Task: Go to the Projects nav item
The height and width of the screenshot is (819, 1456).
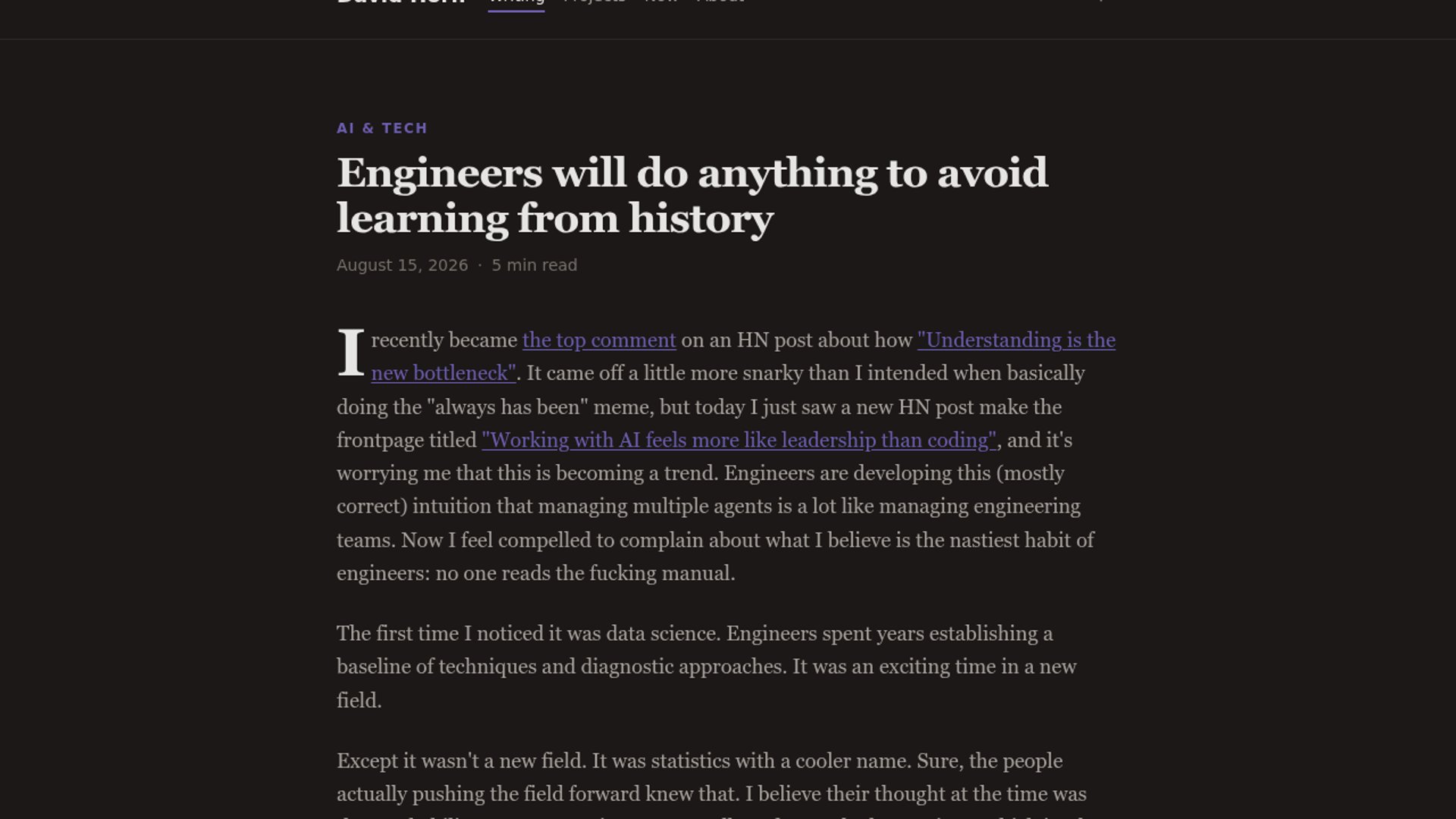Action: click(595, 2)
